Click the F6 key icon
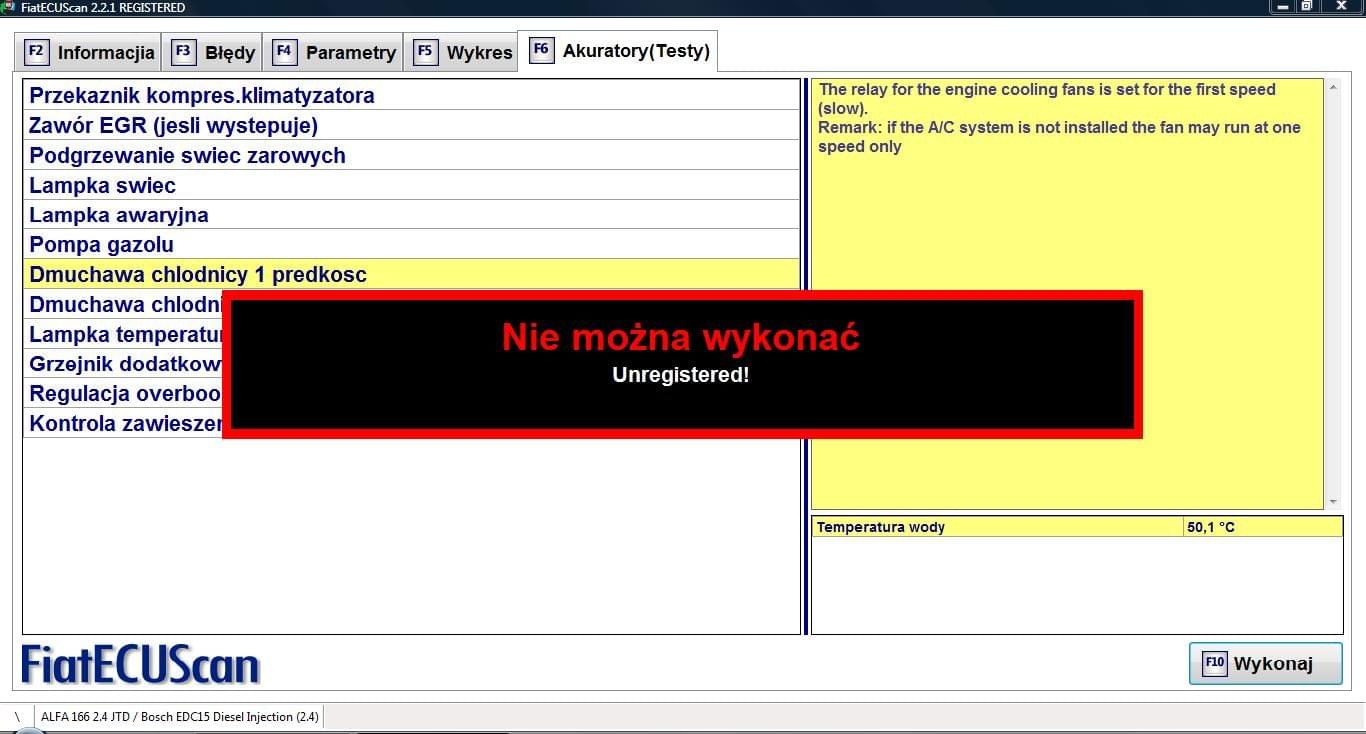 (541, 49)
